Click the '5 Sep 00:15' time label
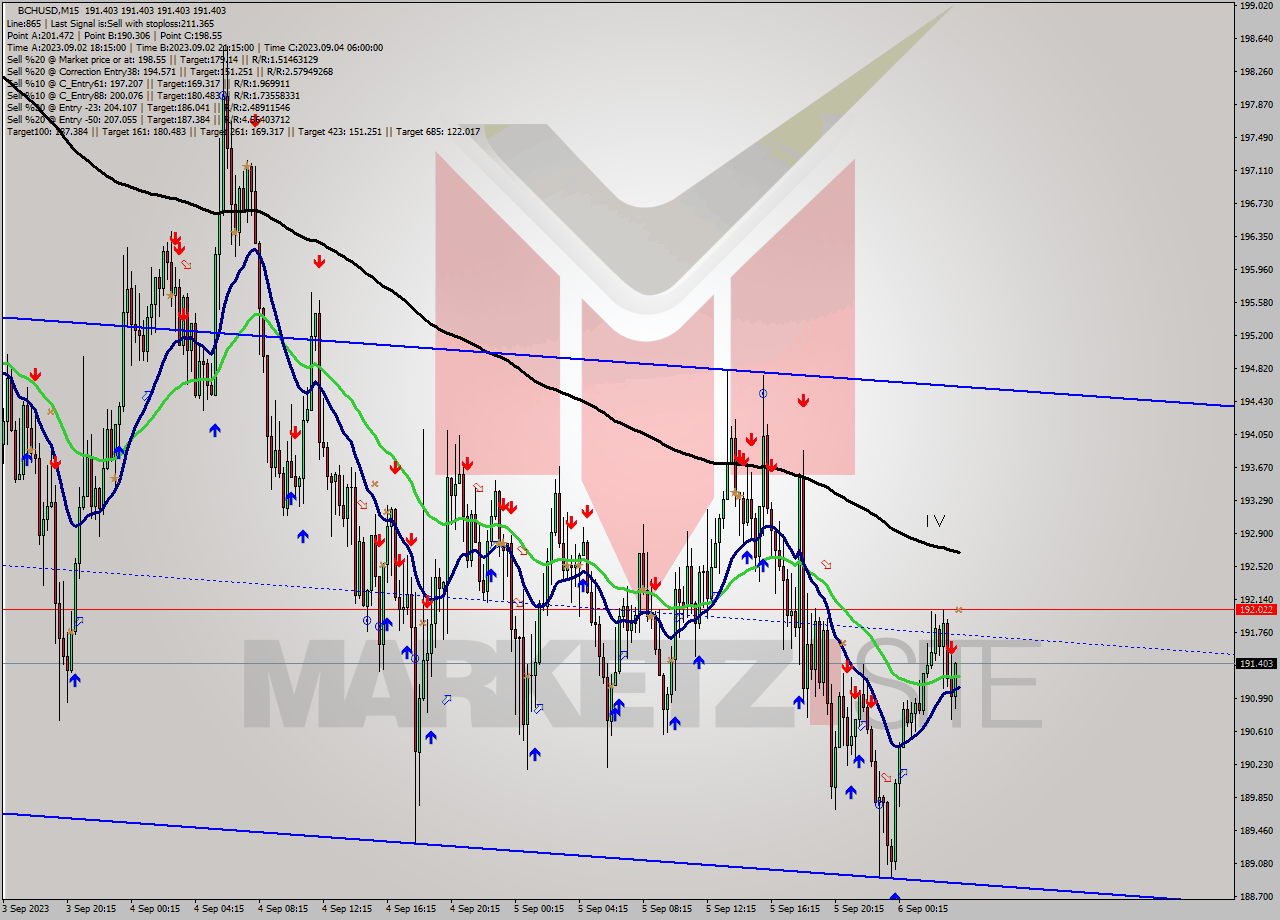The height and width of the screenshot is (920, 1280). [x=540, y=909]
